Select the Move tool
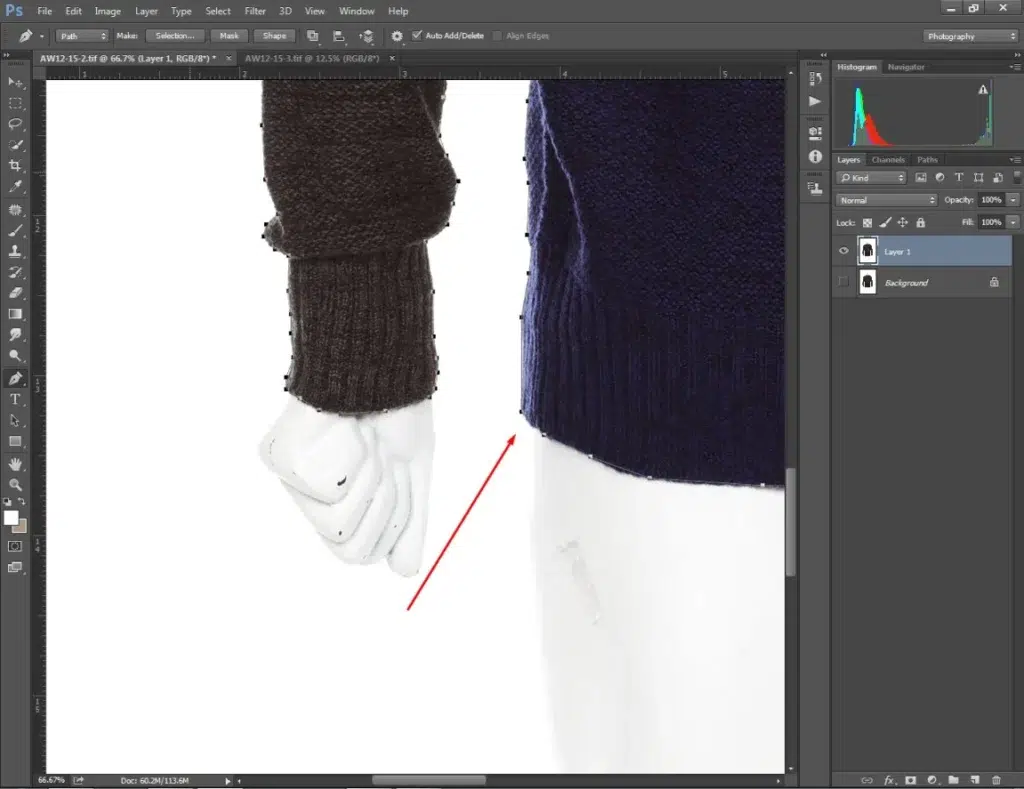 click(15, 82)
